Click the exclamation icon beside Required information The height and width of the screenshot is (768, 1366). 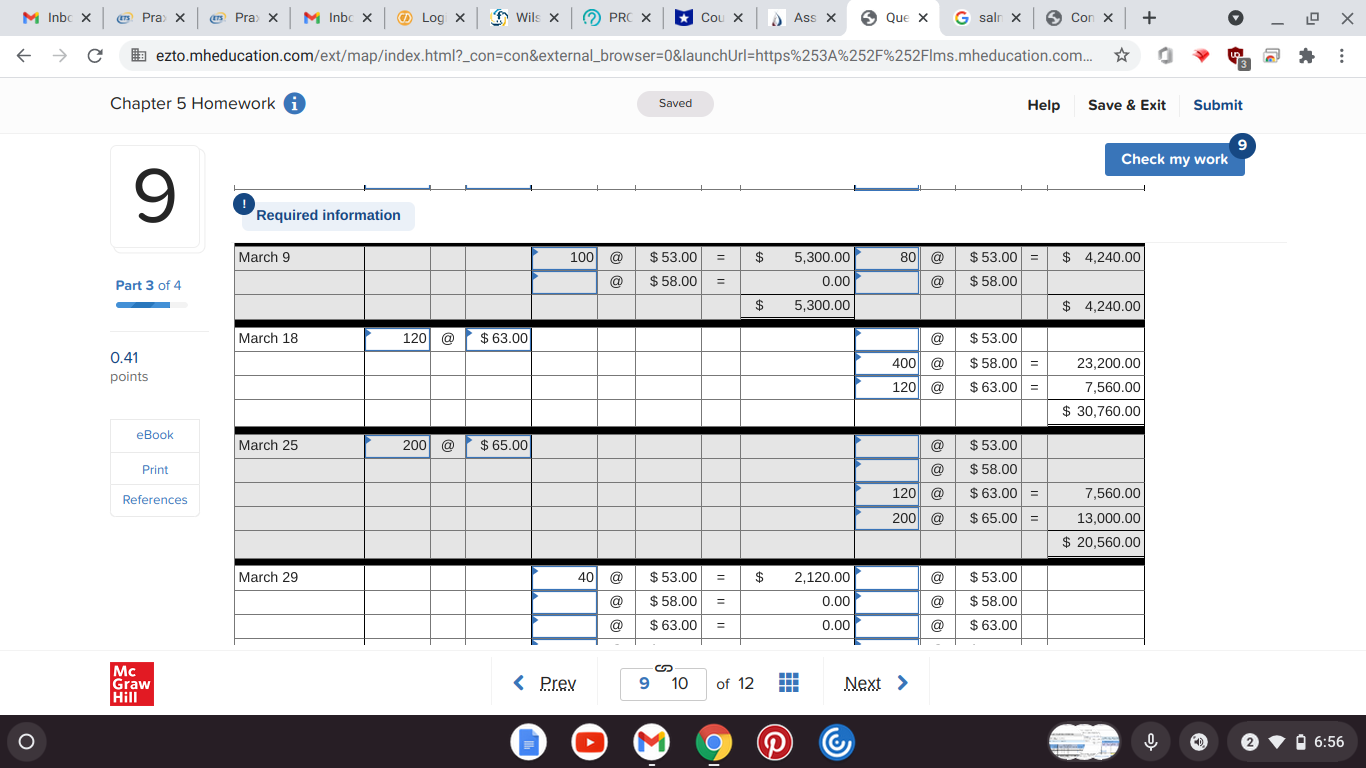tap(243, 204)
